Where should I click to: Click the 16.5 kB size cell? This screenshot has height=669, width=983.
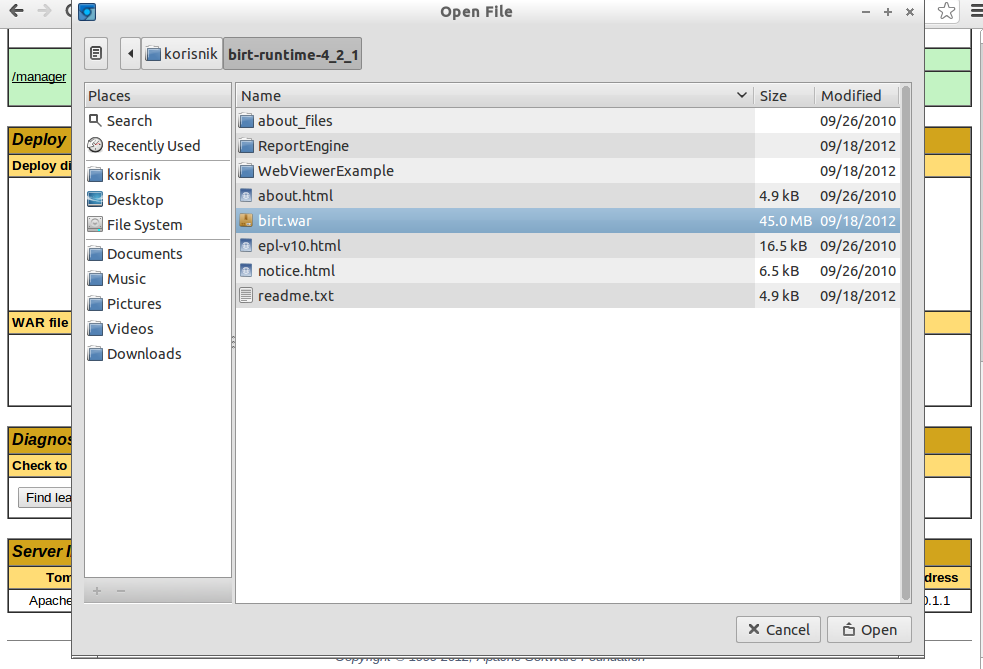coord(783,246)
